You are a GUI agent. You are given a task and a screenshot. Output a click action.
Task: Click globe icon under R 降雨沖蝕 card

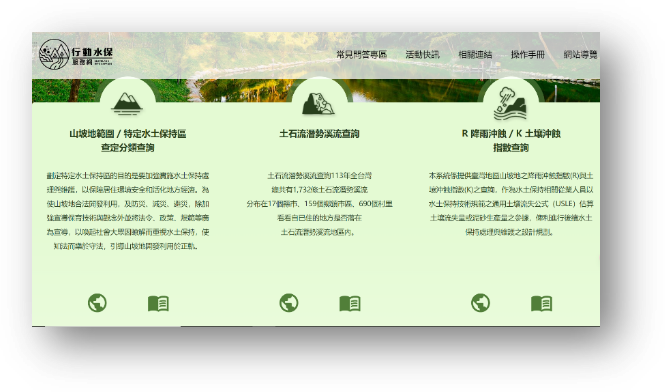pyautogui.click(x=481, y=303)
